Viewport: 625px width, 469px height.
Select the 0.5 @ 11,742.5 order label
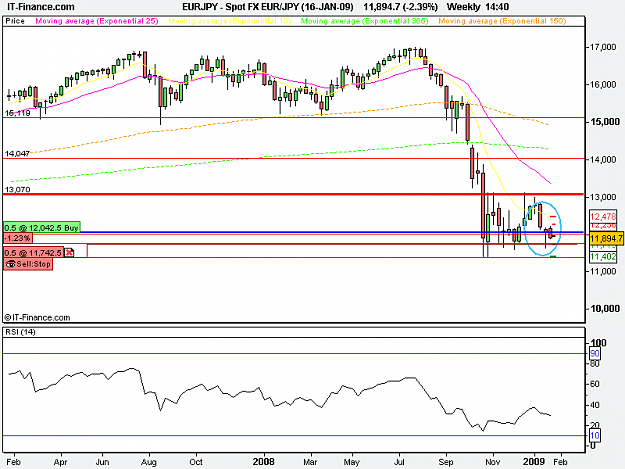pyautogui.click(x=33, y=253)
